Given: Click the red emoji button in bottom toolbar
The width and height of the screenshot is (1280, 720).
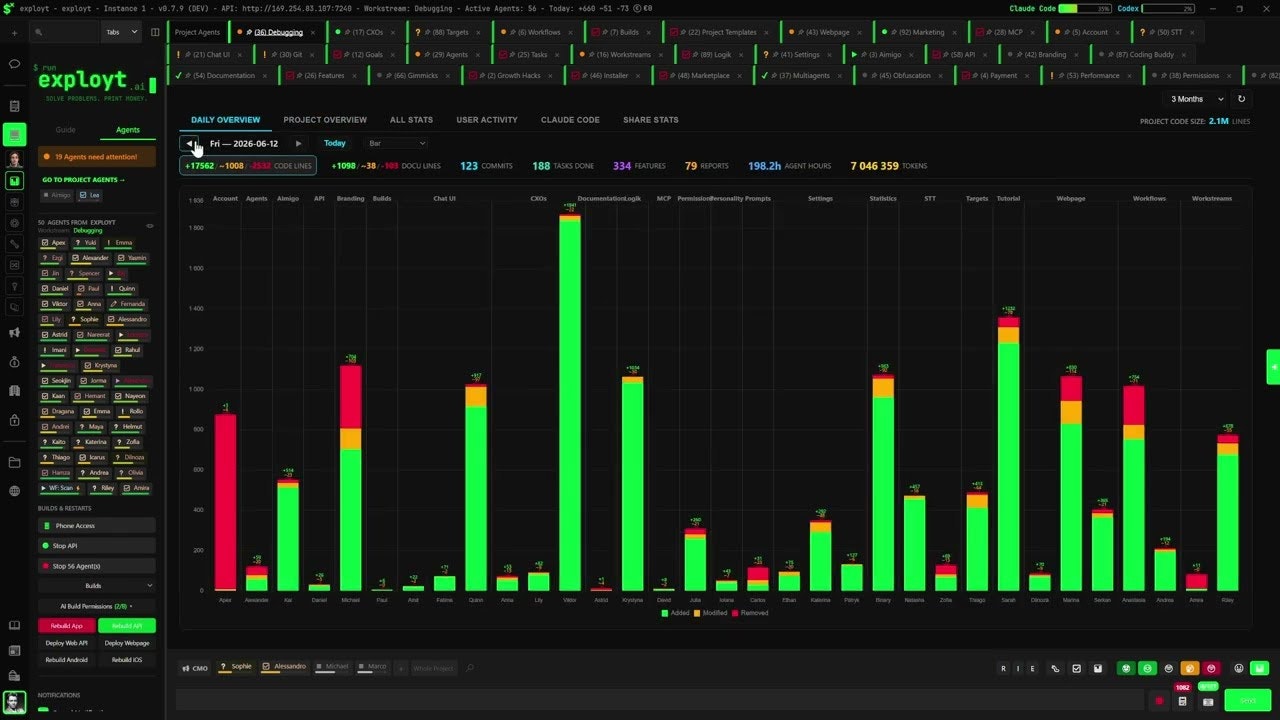Looking at the screenshot, I should pyautogui.click(x=1211, y=668).
